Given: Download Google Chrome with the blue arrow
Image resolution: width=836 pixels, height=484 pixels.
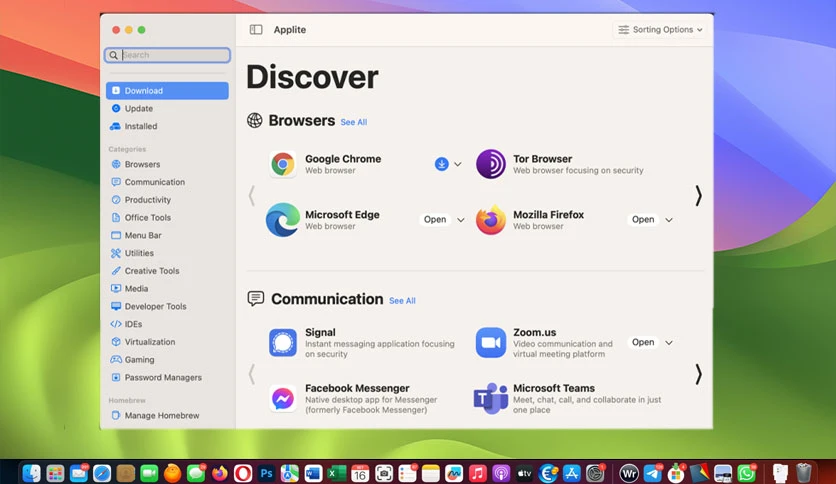Looking at the screenshot, I should click(x=441, y=164).
